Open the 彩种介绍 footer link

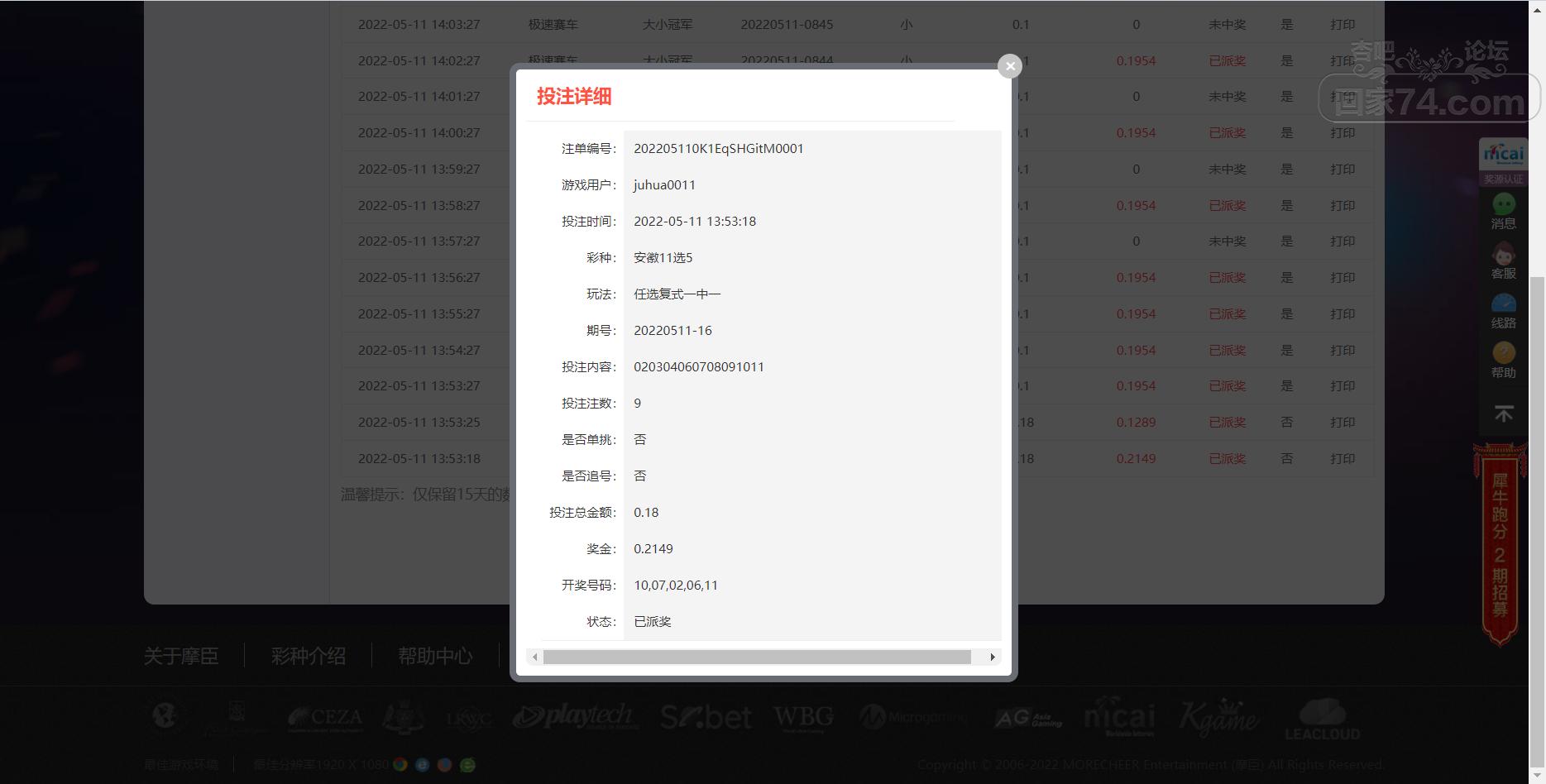[x=308, y=656]
